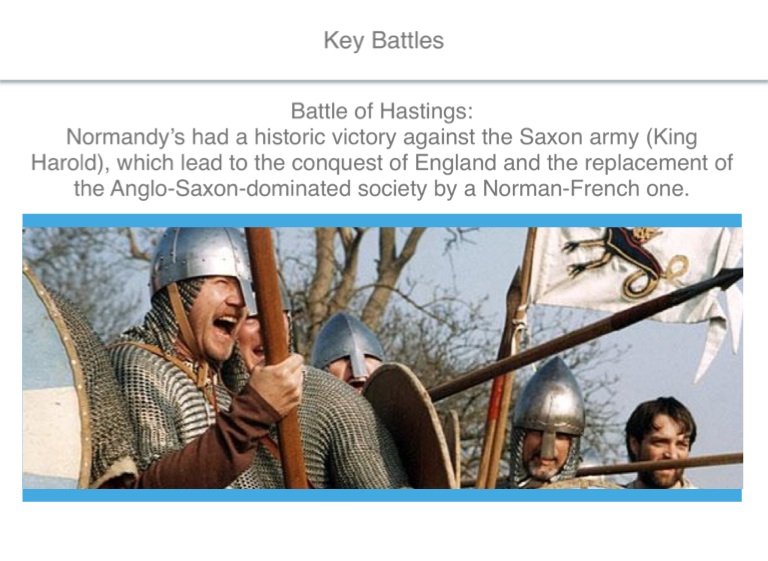
Task: Click the blank white area below the photo
Action: (383, 530)
